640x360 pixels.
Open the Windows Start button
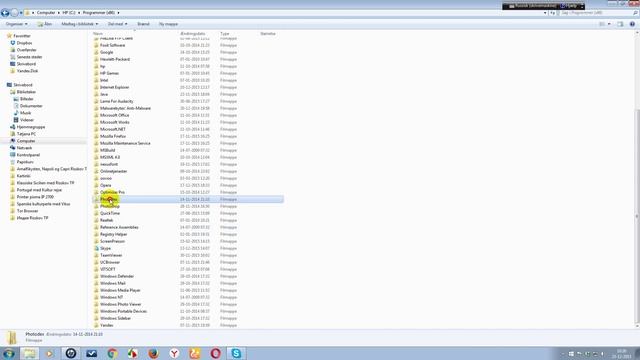click(x=9, y=353)
